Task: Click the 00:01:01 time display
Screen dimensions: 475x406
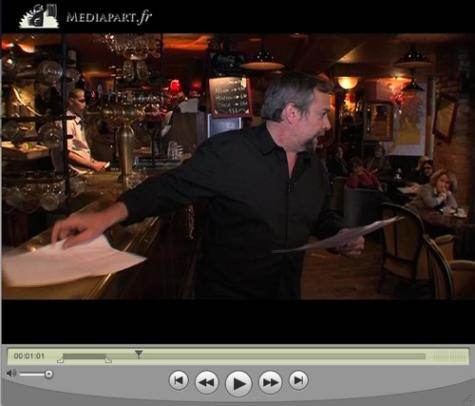Action: [x=29, y=356]
